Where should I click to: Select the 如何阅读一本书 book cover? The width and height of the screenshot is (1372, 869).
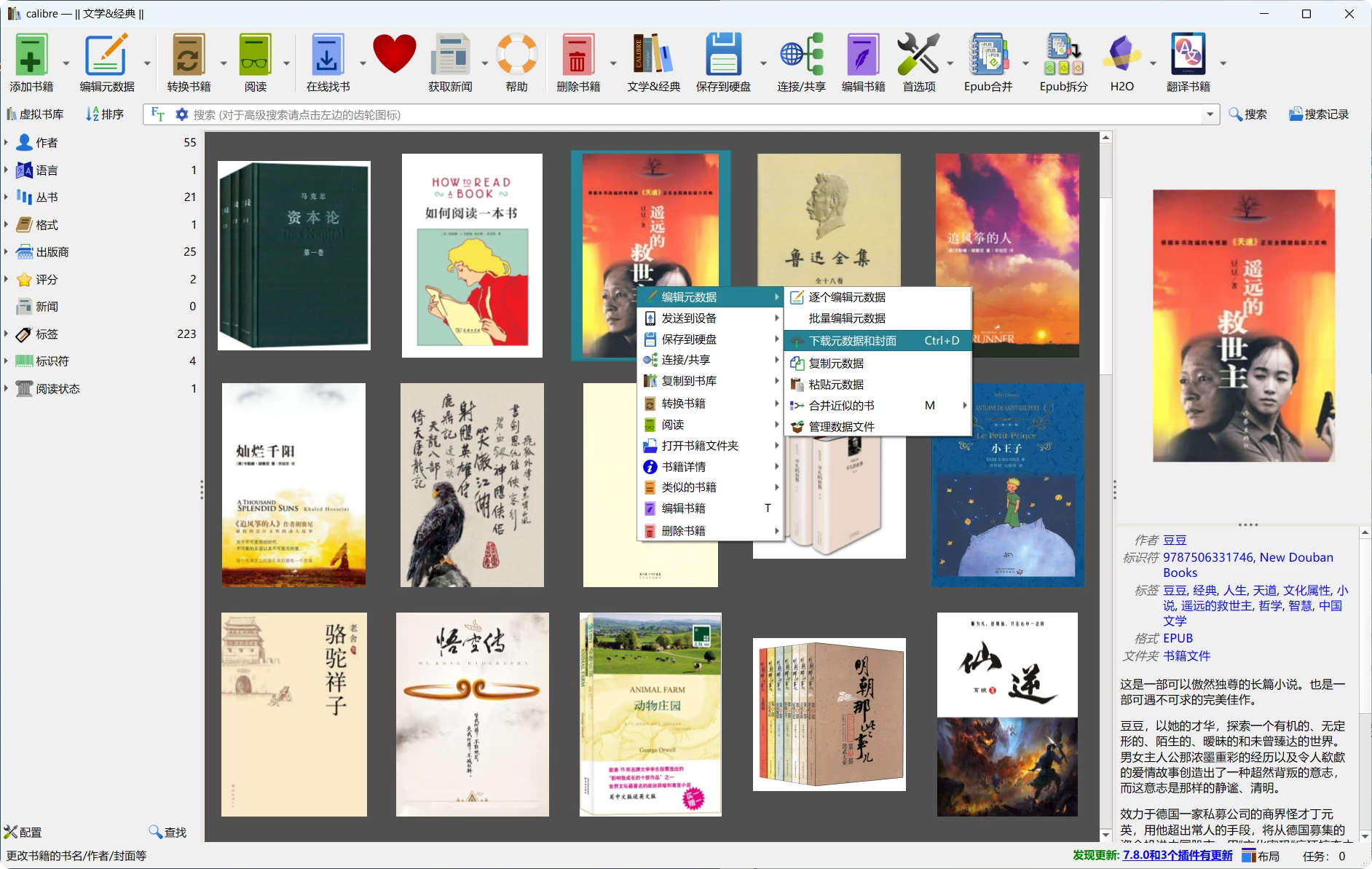point(472,256)
